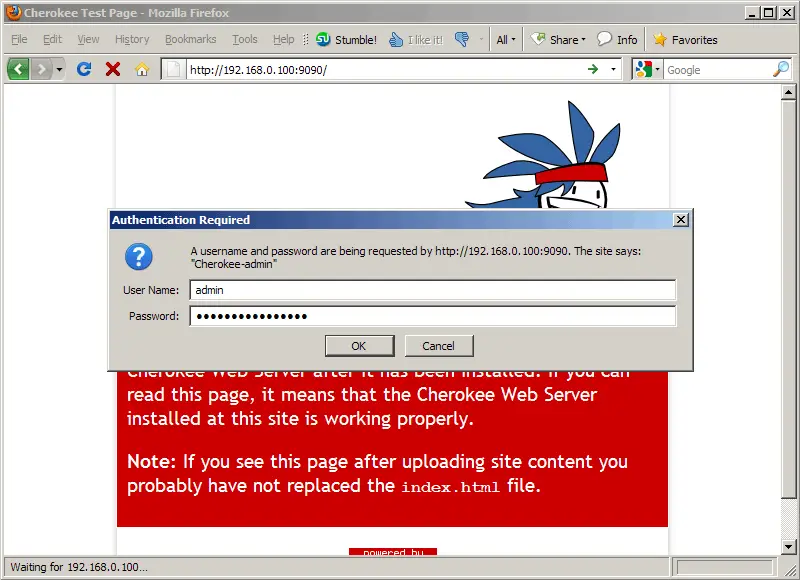800x580 pixels.
Task: Open the Share dropdown in StumbleUpon toolbar
Action: pyautogui.click(x=558, y=39)
